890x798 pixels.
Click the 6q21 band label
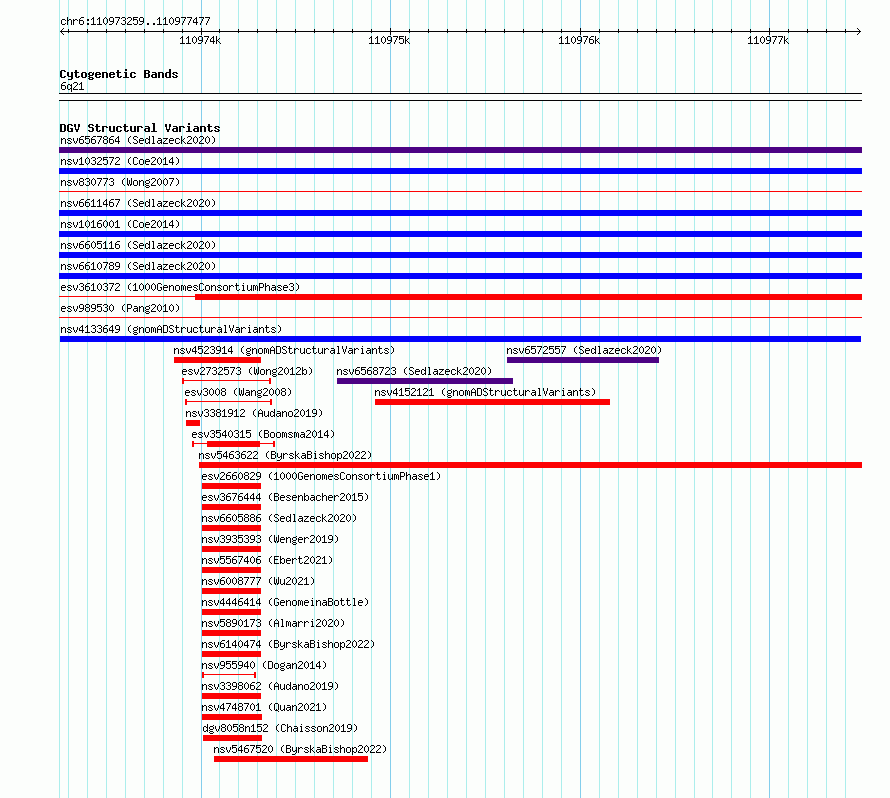pos(72,86)
